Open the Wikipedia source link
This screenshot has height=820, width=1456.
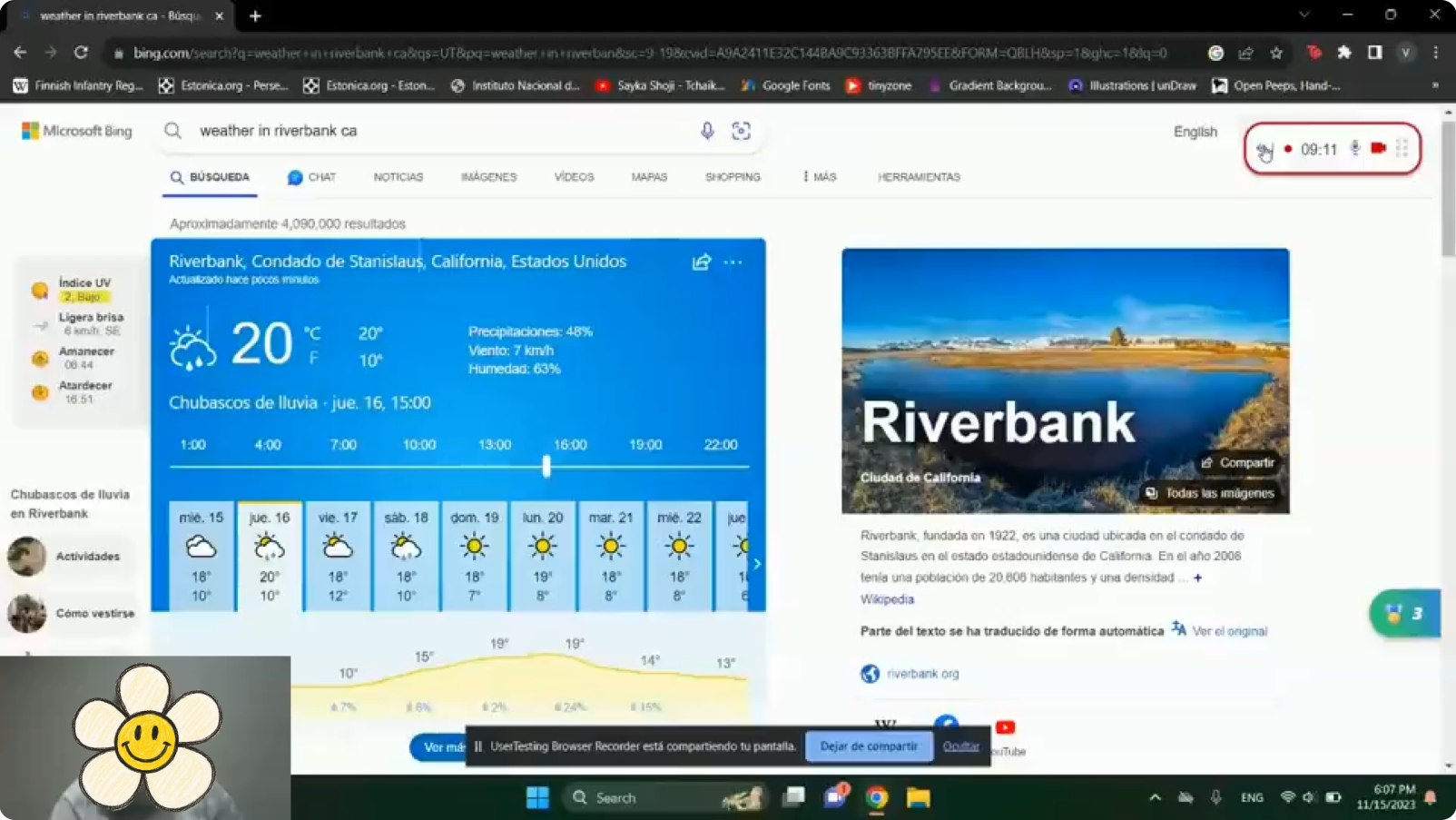coord(887,599)
